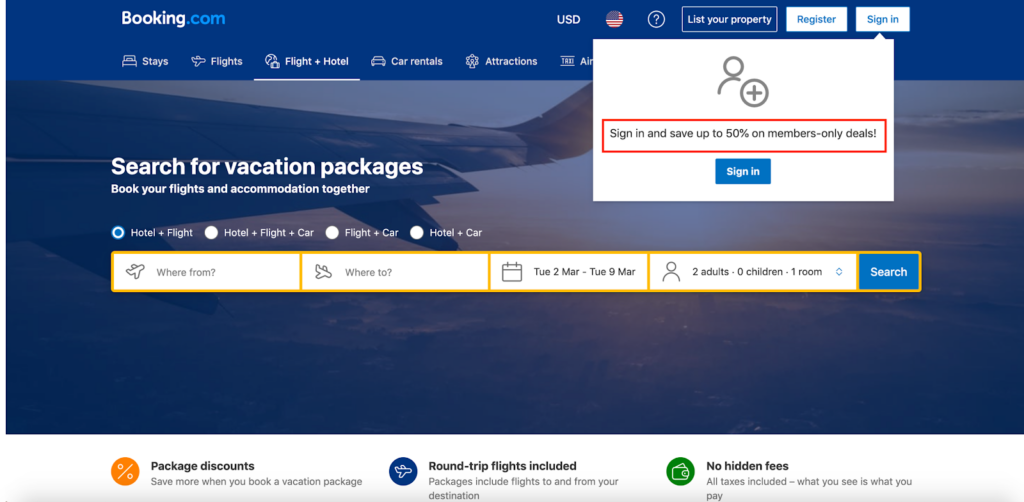Click the add-user profile icon in popup

tap(742, 82)
